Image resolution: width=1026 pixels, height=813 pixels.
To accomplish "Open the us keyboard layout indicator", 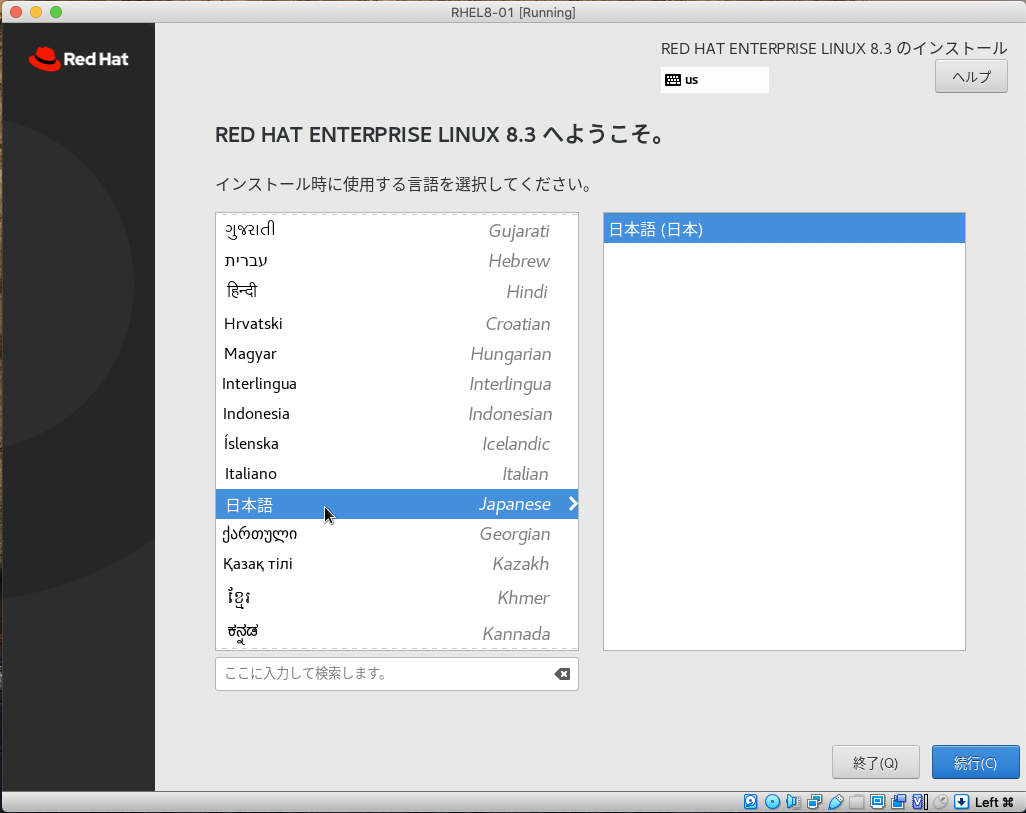I will point(714,79).
